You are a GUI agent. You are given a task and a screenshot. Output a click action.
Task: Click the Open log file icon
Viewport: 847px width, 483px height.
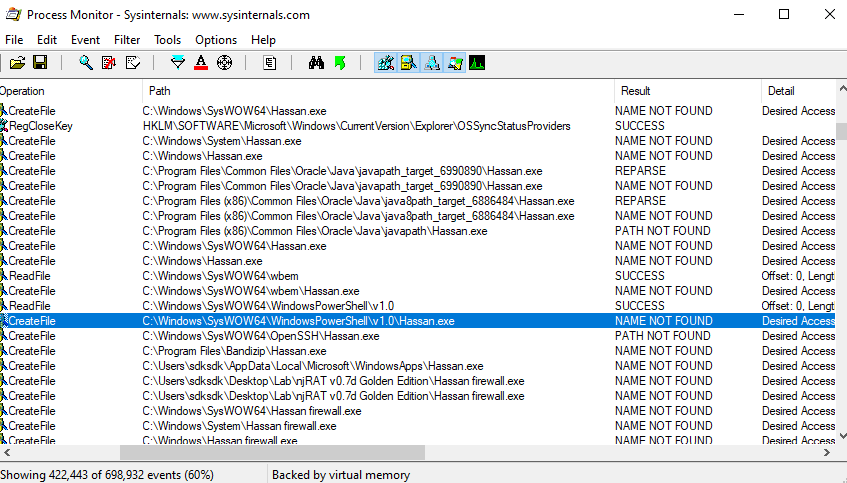click(x=18, y=63)
